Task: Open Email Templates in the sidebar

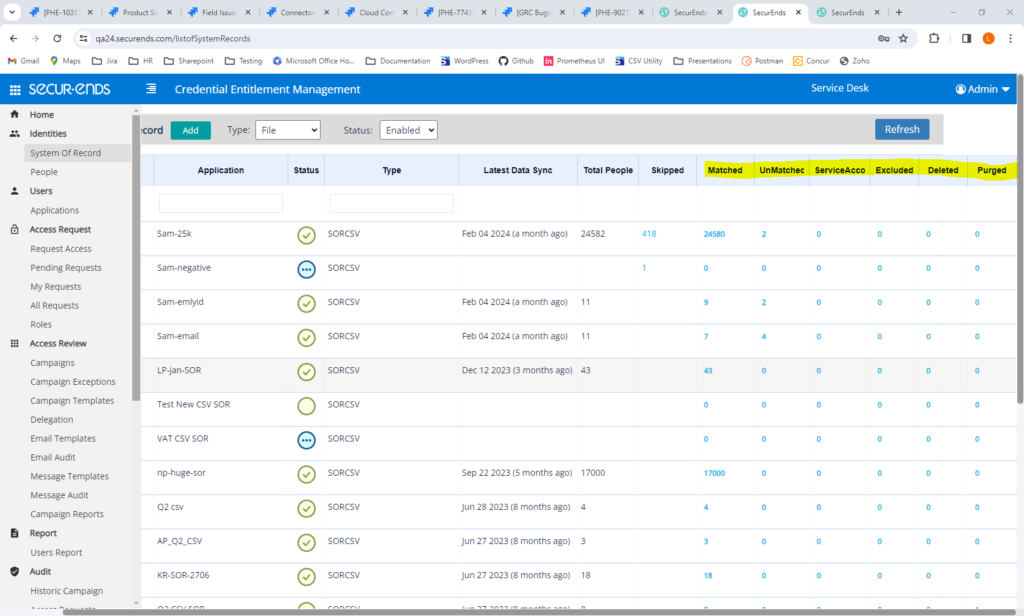Action: [x=63, y=438]
